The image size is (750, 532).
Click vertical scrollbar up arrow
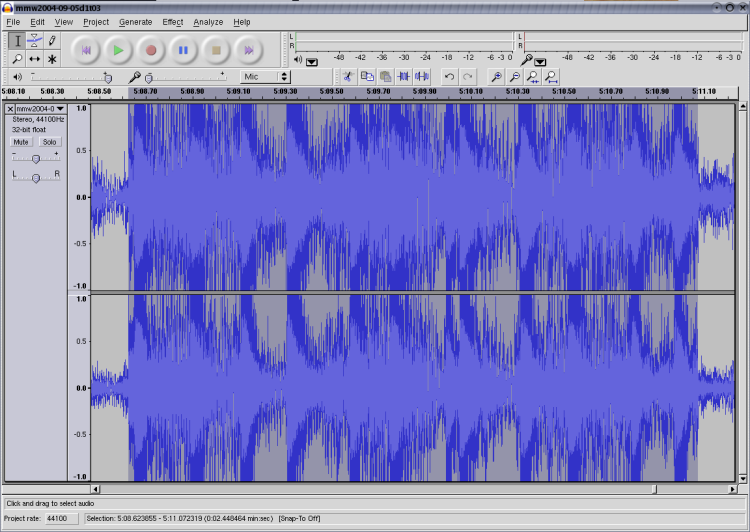(742, 106)
